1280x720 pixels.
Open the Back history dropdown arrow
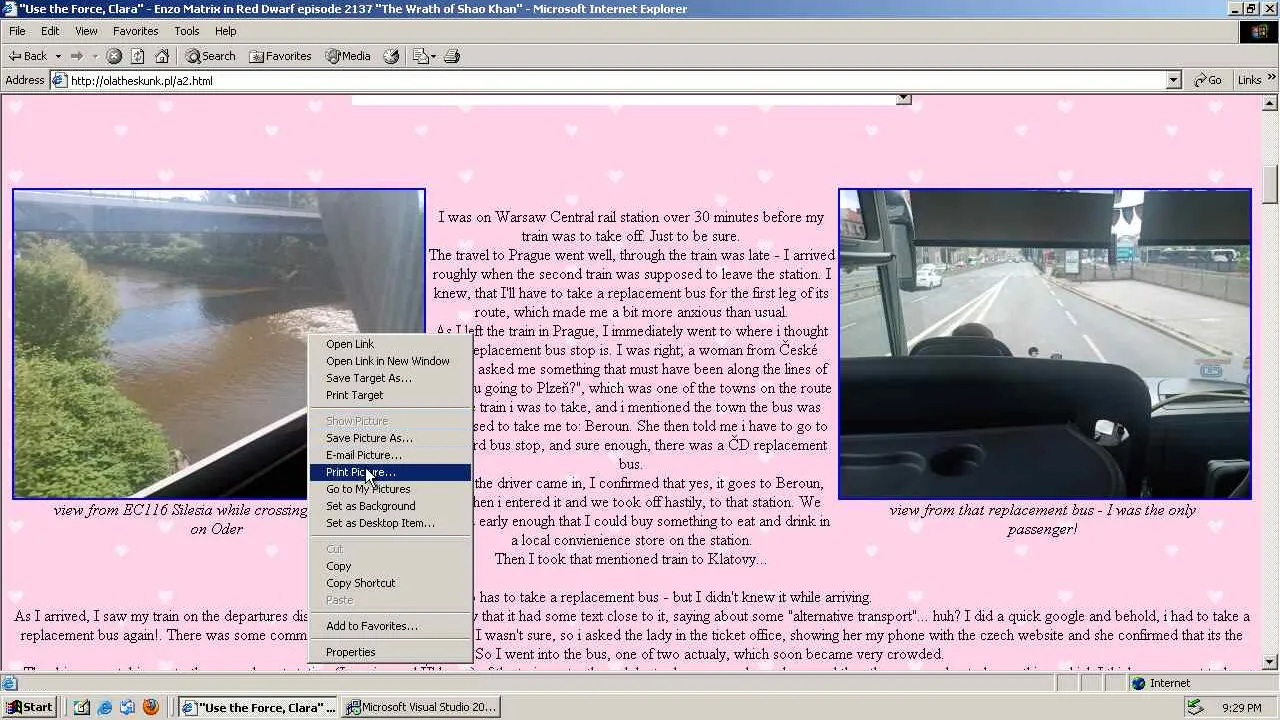click(x=58, y=56)
